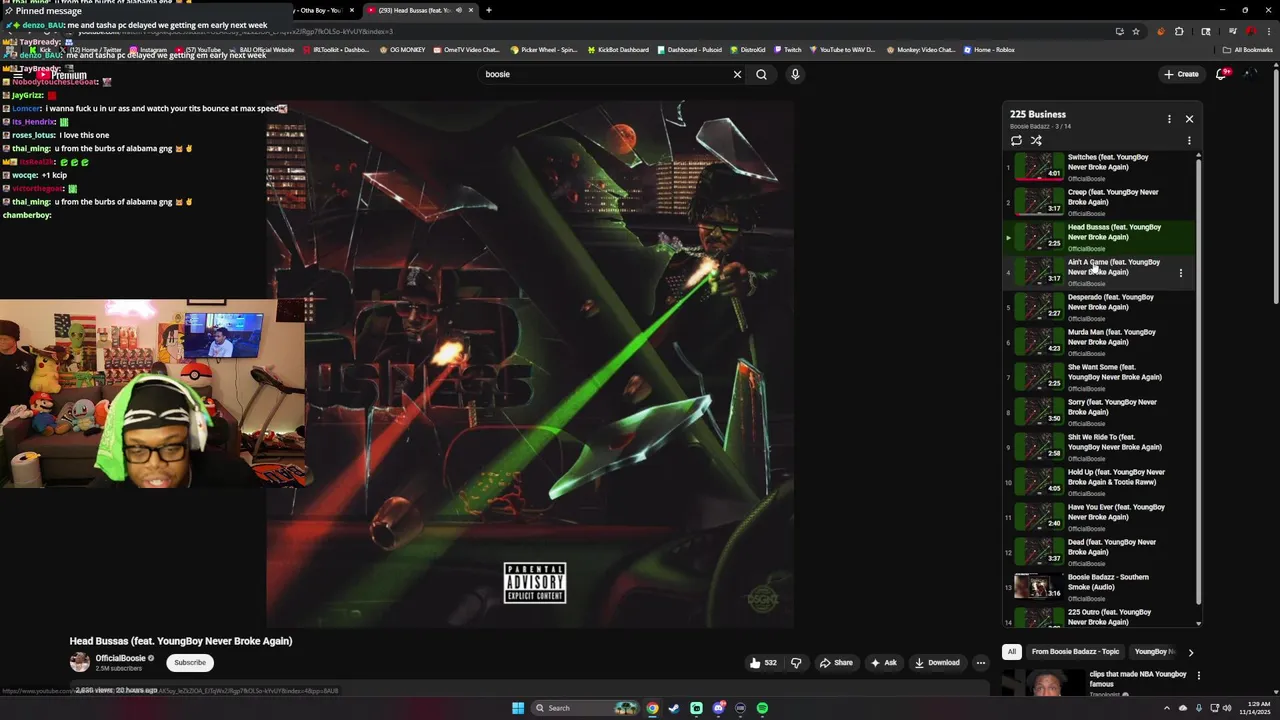Like the video with thumbs up
The height and width of the screenshot is (720, 1280).
tap(764, 662)
